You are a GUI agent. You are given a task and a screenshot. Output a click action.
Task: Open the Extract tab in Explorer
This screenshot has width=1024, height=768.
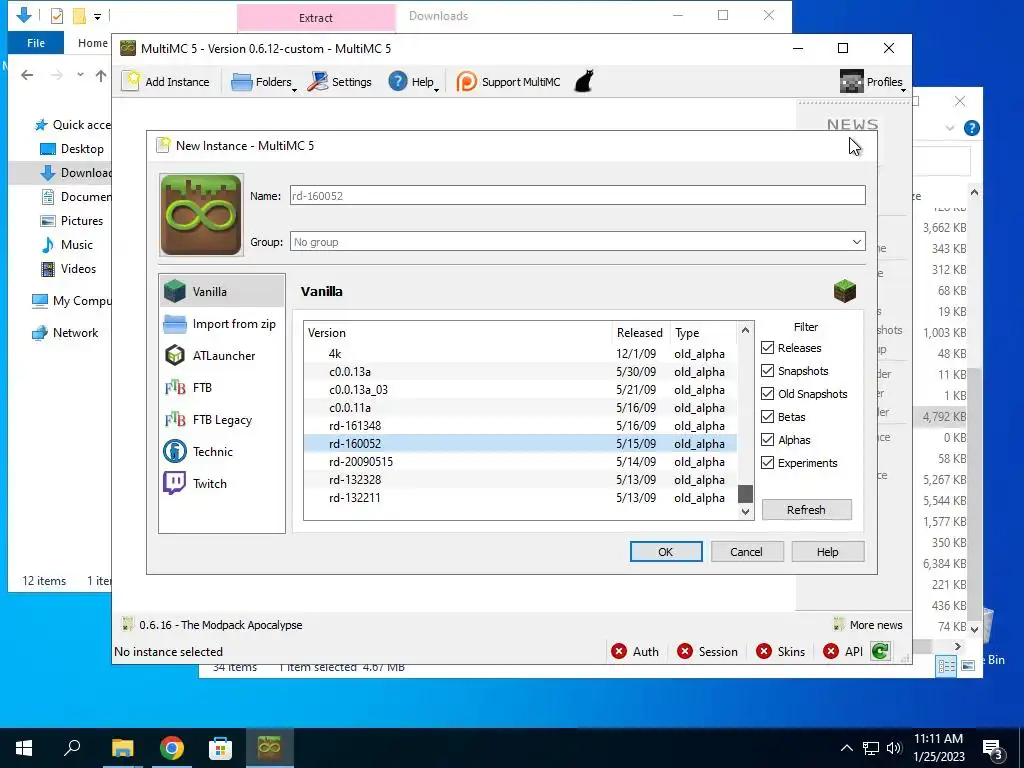click(x=316, y=18)
